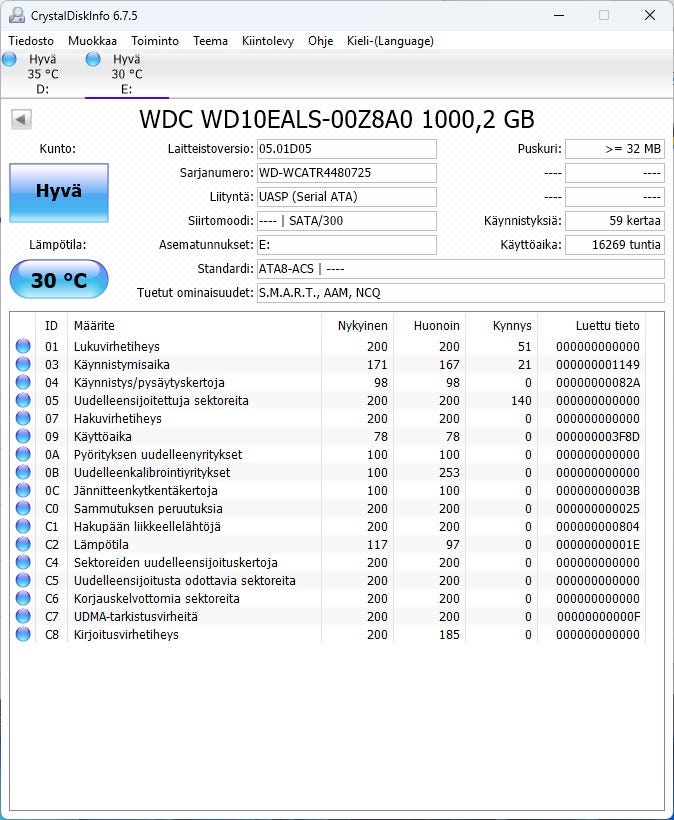Viewport: 674px width, 820px height.
Task: Select worst value 185
Action: (449, 635)
